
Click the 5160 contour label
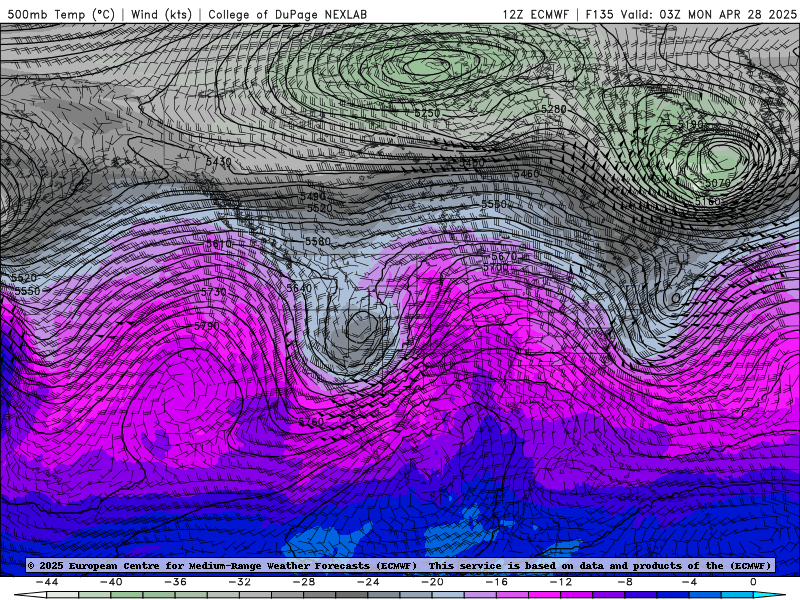point(708,202)
